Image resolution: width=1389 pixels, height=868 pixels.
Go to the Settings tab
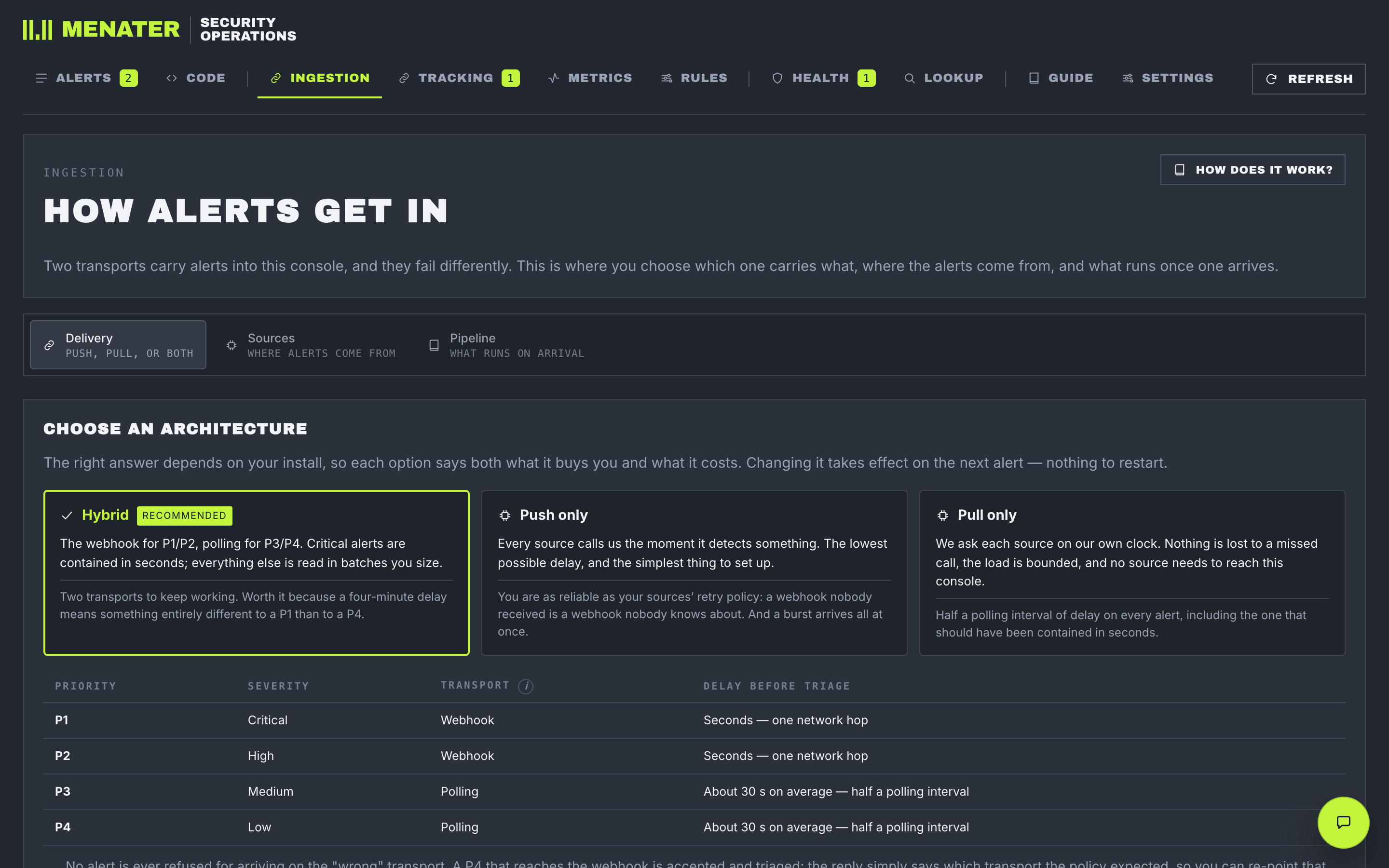[1168, 78]
